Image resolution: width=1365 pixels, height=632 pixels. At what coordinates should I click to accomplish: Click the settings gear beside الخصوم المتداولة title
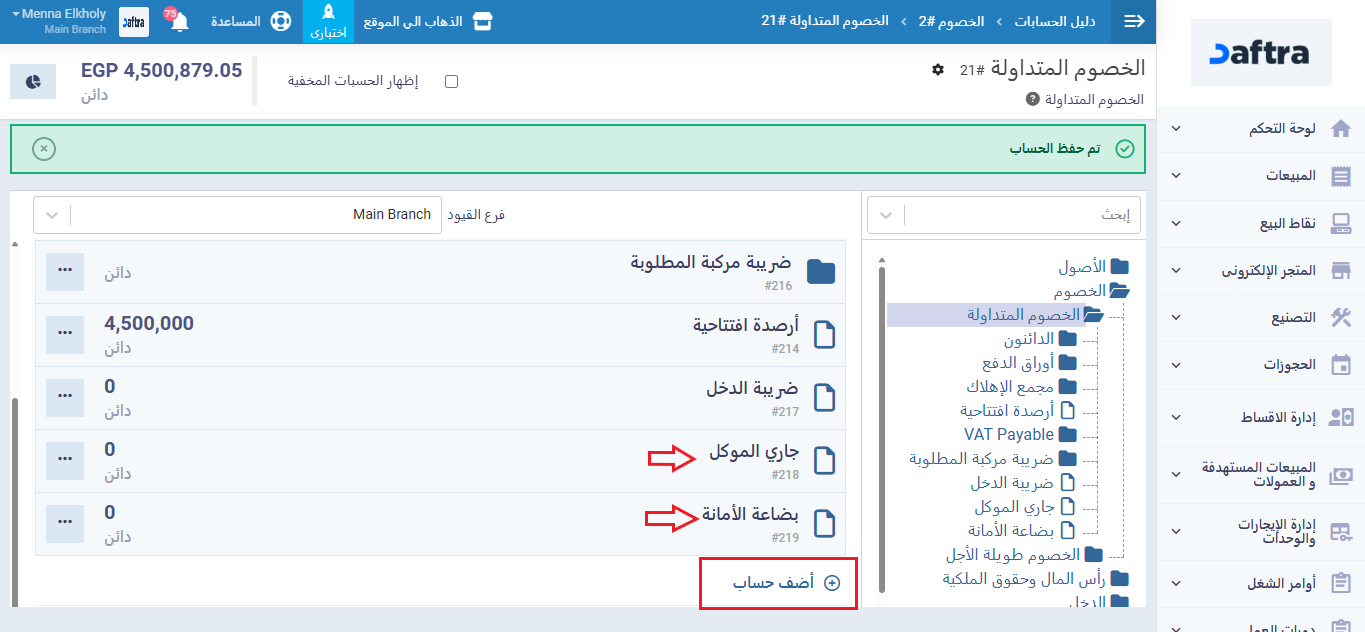click(937, 69)
